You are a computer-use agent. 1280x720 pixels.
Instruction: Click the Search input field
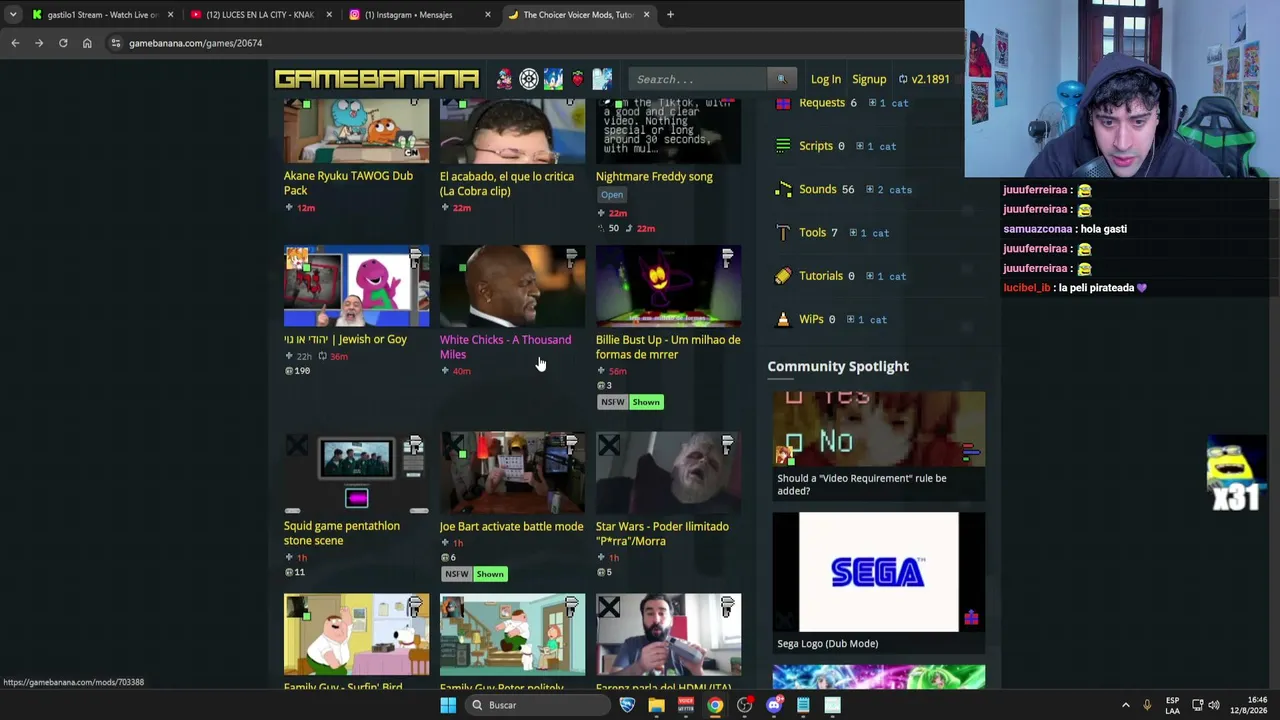pyautogui.click(x=699, y=79)
